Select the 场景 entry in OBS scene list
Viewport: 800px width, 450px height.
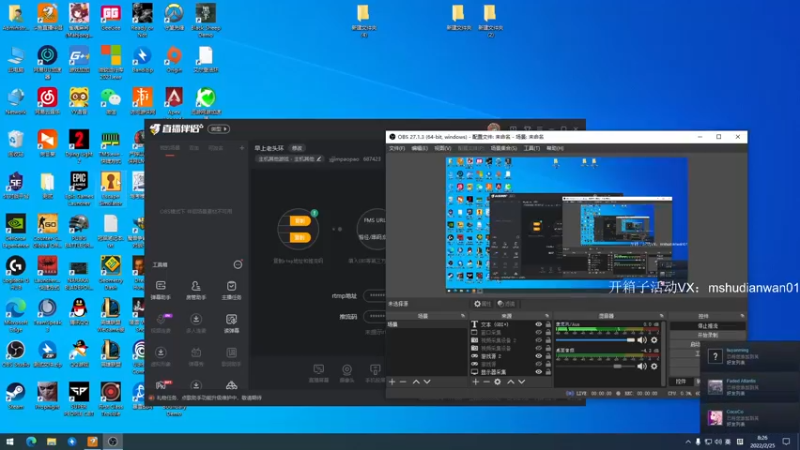[x=427, y=324]
